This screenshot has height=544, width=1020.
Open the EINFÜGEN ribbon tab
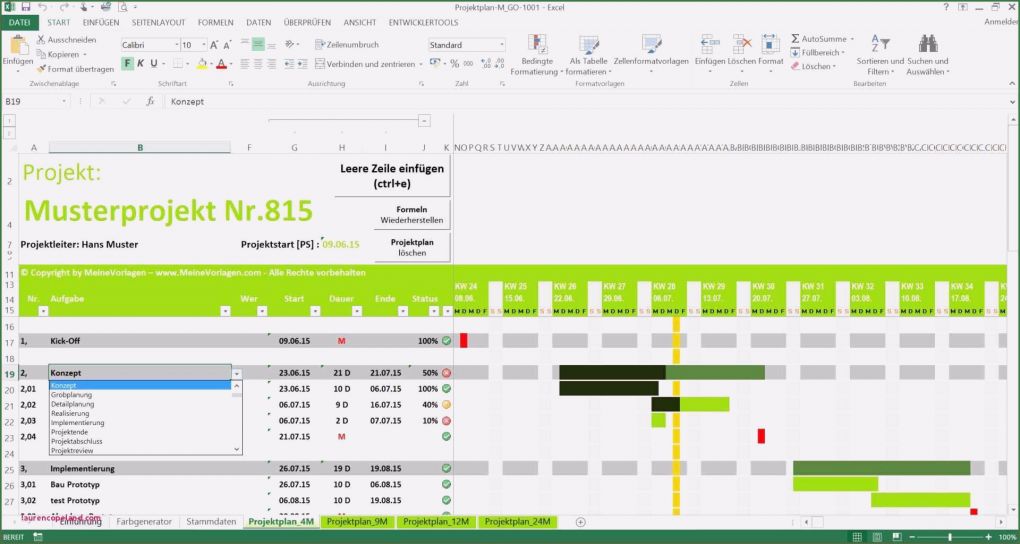[x=101, y=22]
